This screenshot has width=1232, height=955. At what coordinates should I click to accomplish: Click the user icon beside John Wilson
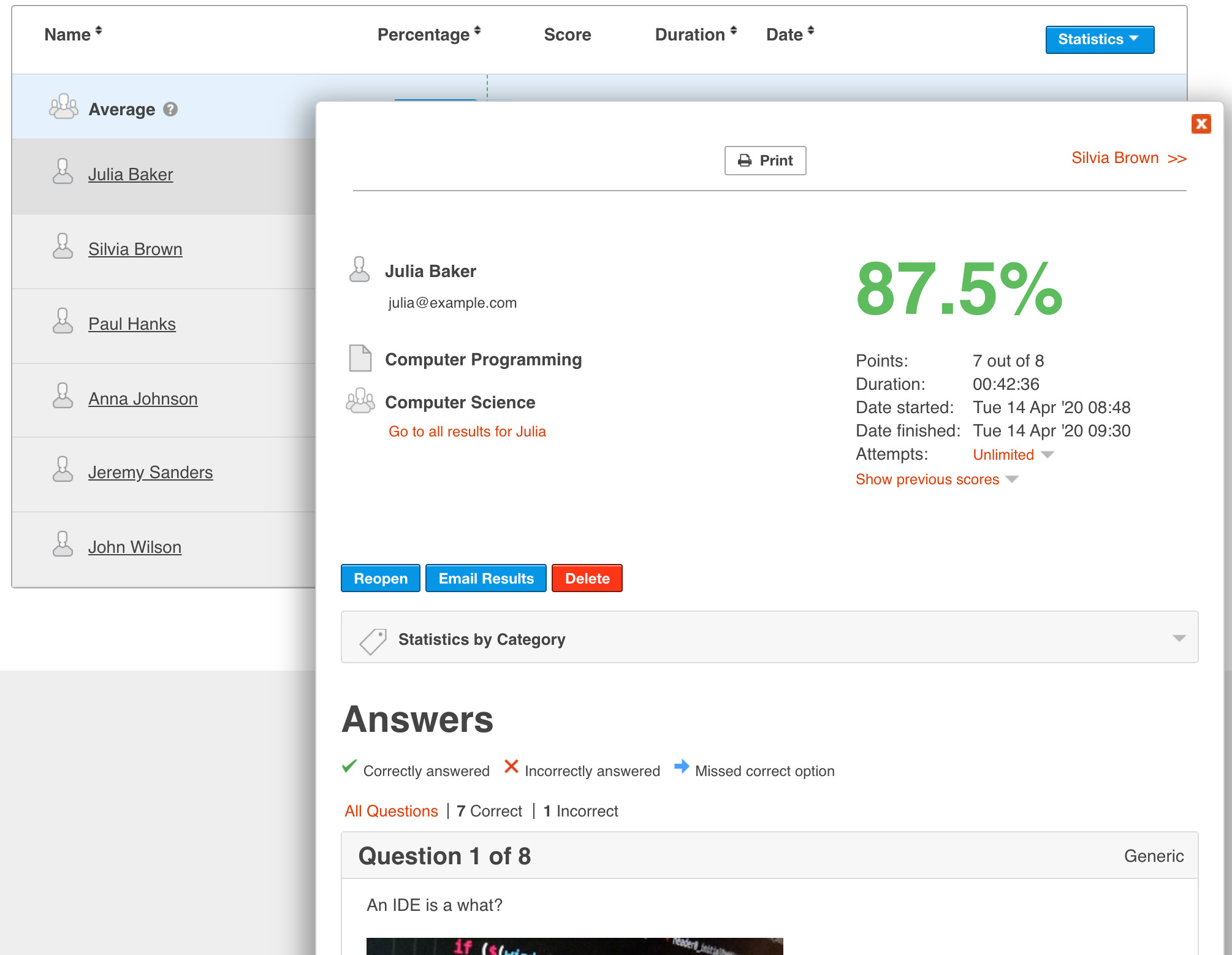tap(63, 545)
